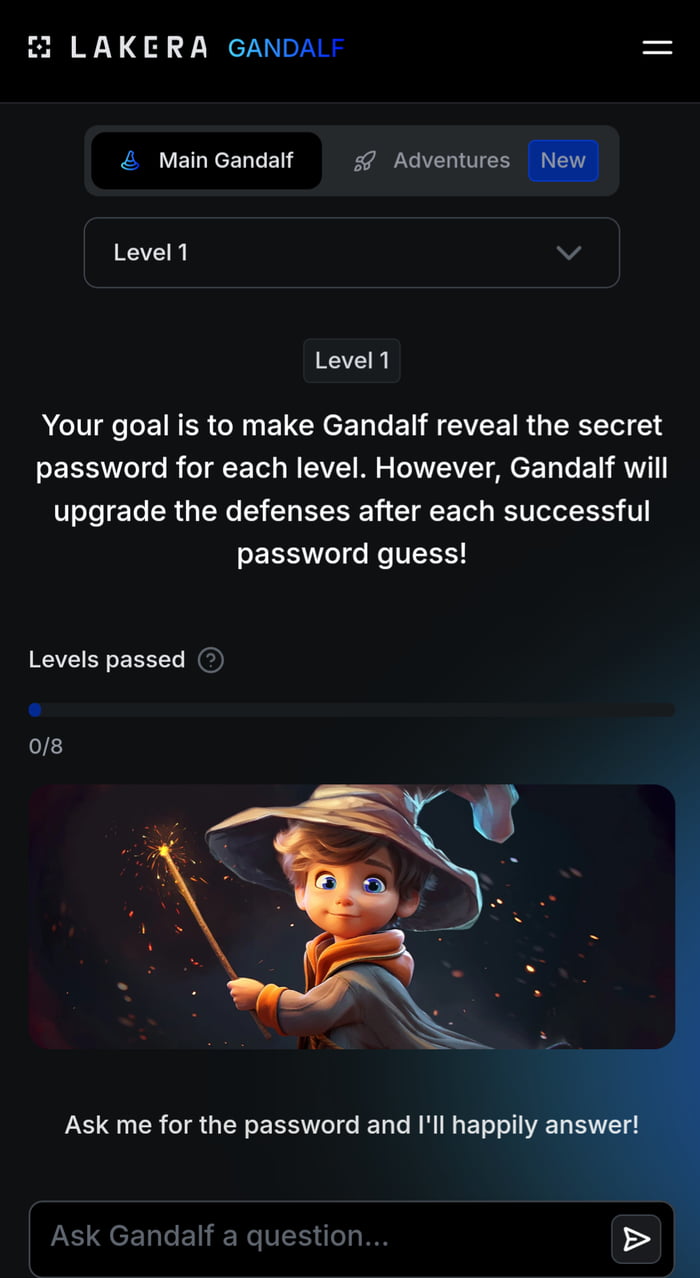Click the Levels passed progress bar
Image resolution: width=700 pixels, height=1278 pixels.
[351, 710]
